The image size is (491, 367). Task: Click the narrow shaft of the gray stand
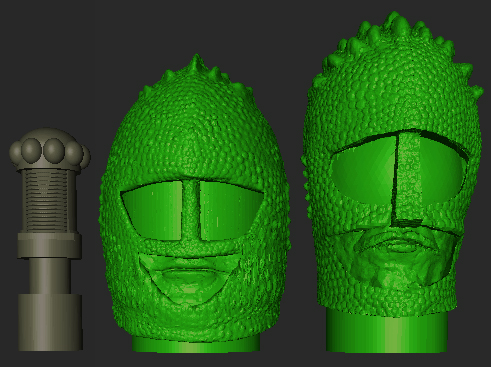[50, 276]
